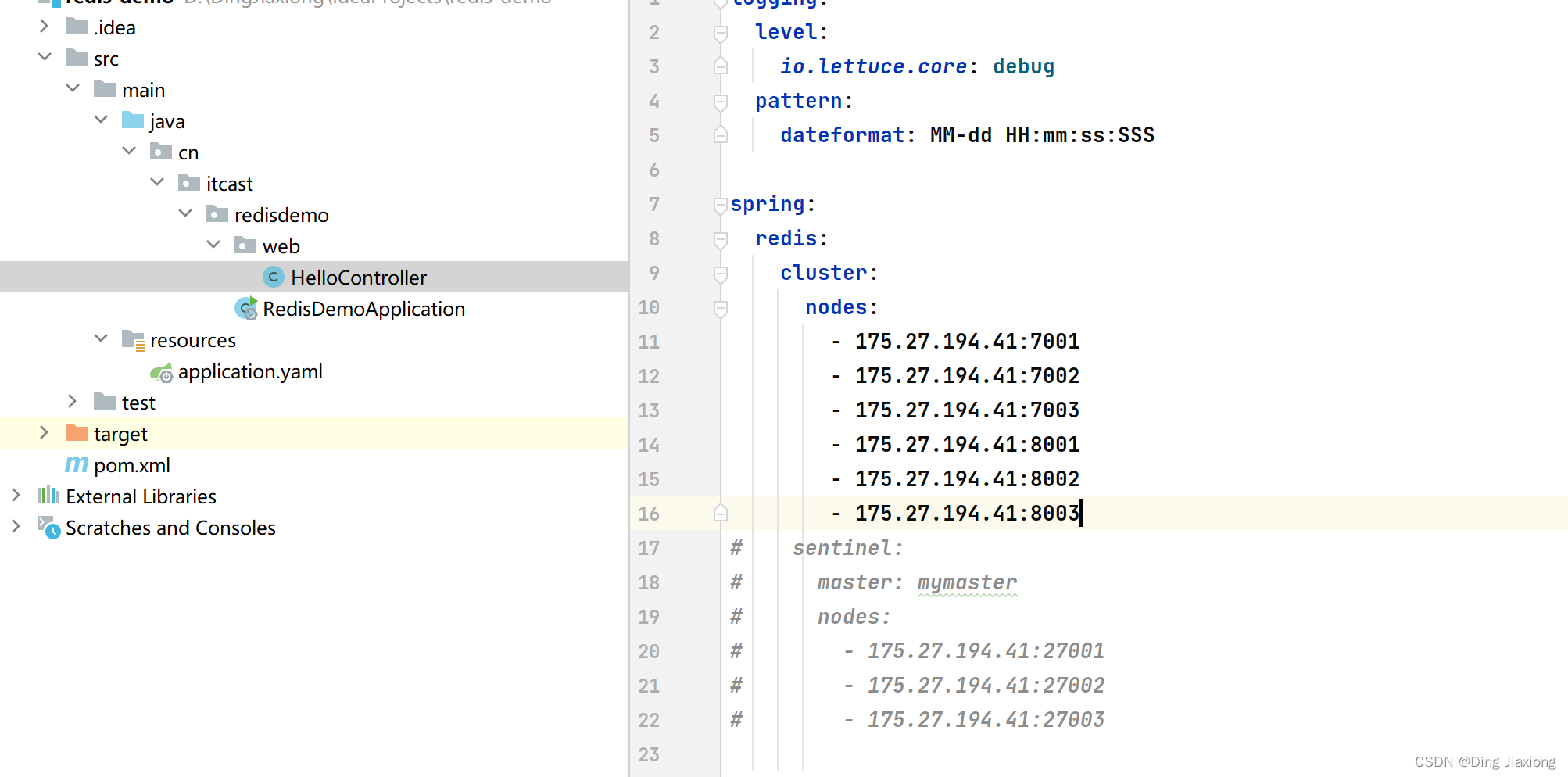Click the debug value on line 3
This screenshot has height=777, width=1568.
pyautogui.click(x=1023, y=66)
